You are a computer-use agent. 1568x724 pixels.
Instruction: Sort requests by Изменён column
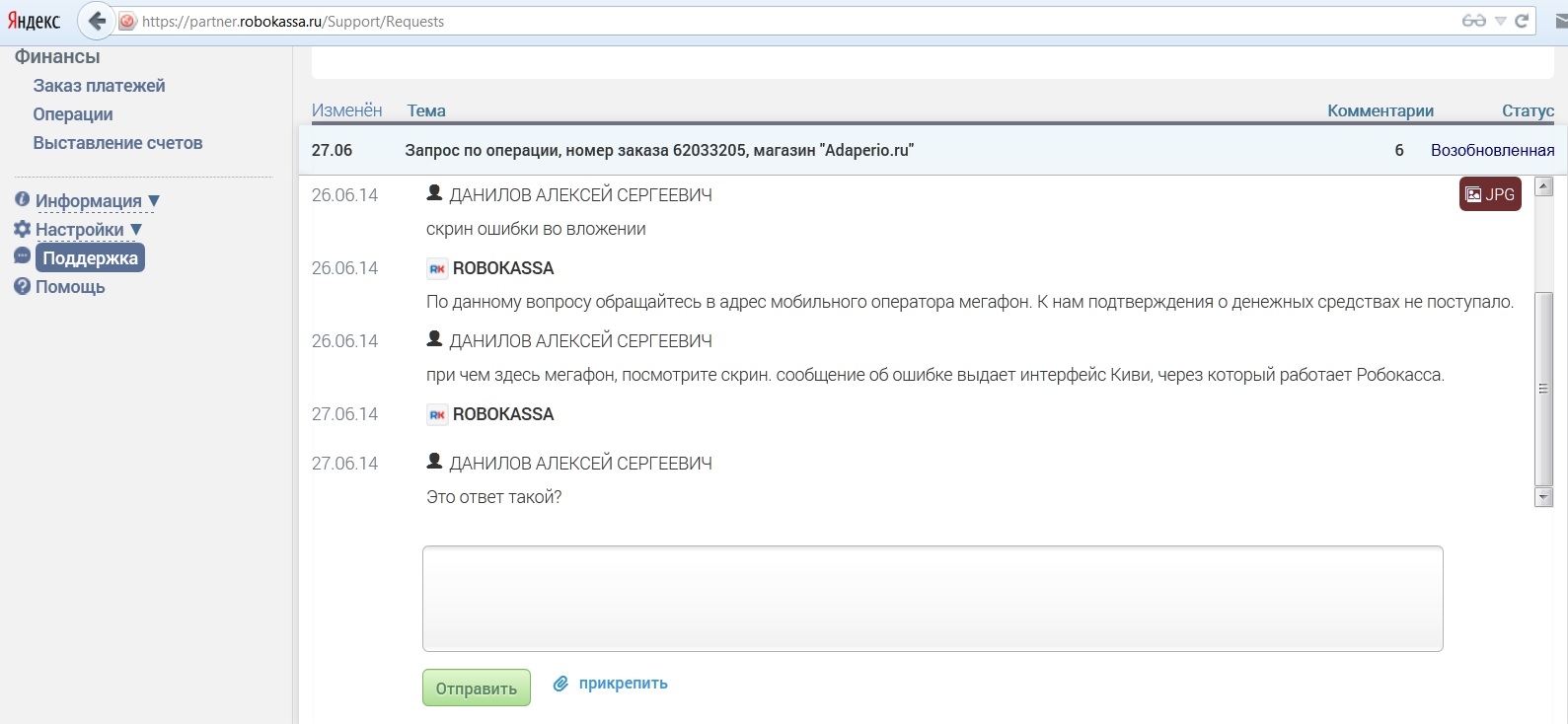click(x=346, y=110)
